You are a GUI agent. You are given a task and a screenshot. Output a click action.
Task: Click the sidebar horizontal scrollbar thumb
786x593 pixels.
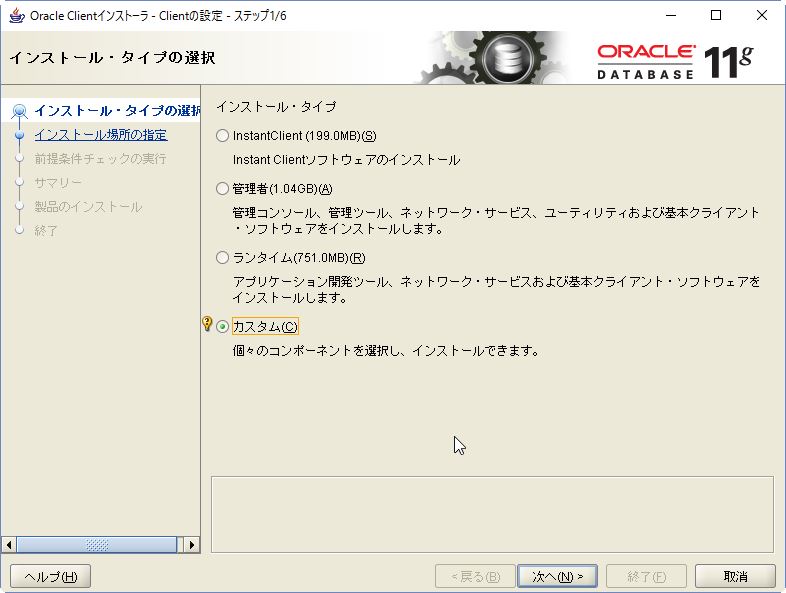pos(97,545)
